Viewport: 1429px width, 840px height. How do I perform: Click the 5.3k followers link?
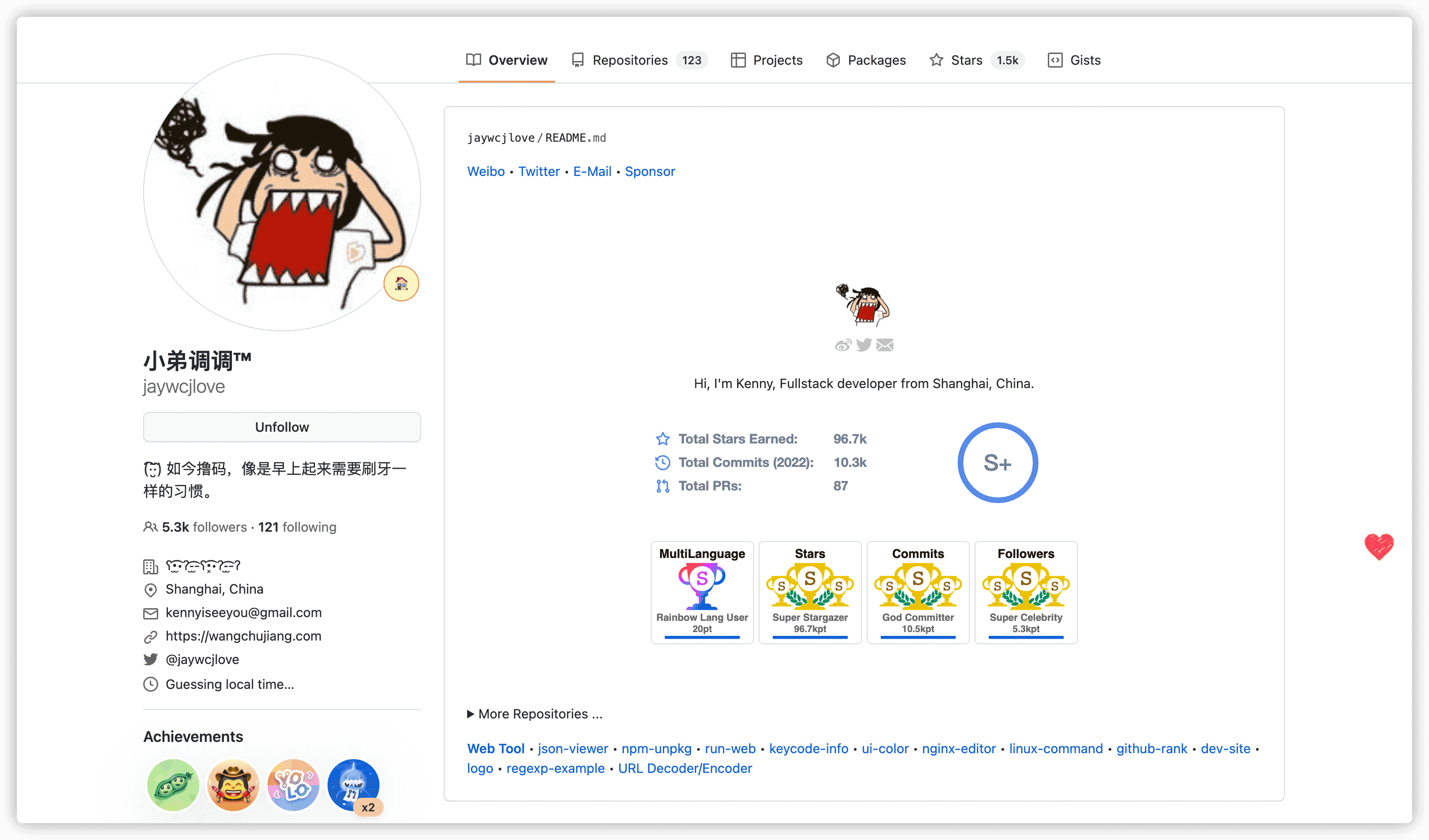(x=204, y=527)
